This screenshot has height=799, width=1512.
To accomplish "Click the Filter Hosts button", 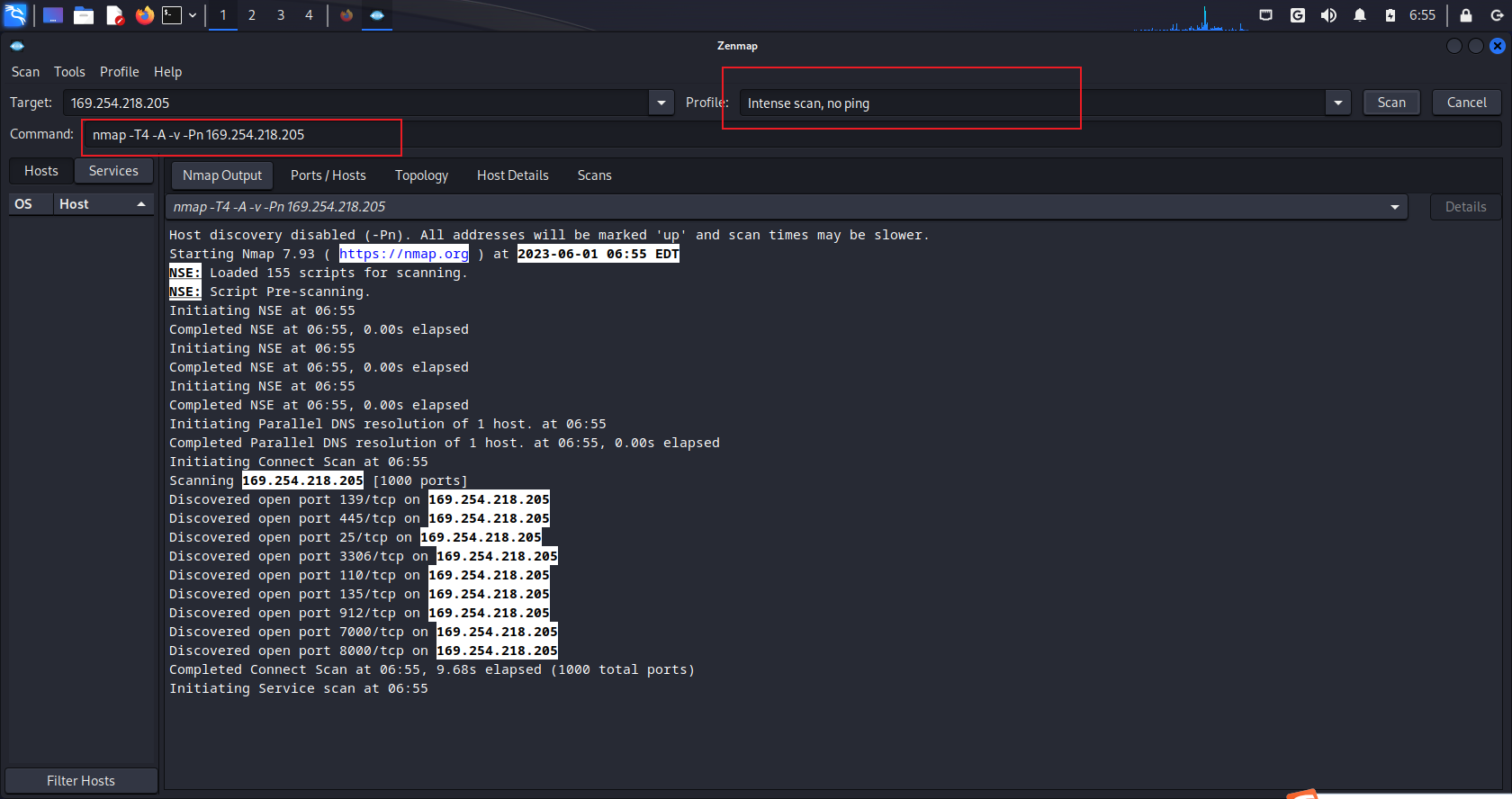I will (x=81, y=781).
